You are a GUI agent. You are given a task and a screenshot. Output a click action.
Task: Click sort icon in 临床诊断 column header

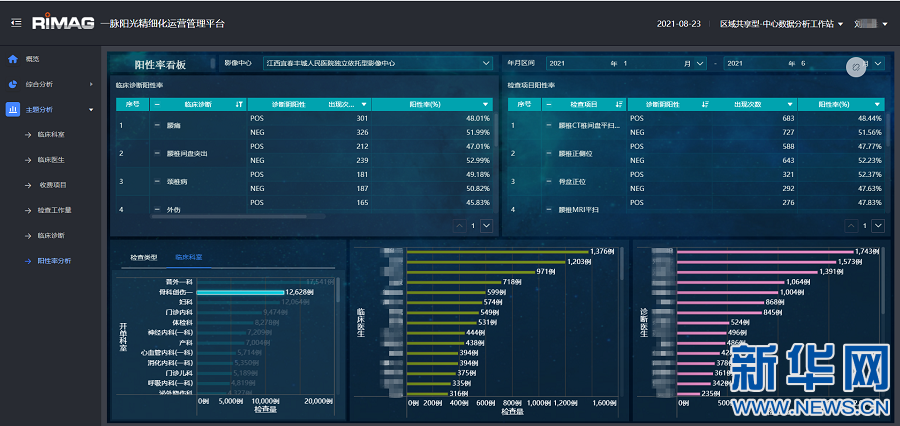(239, 104)
